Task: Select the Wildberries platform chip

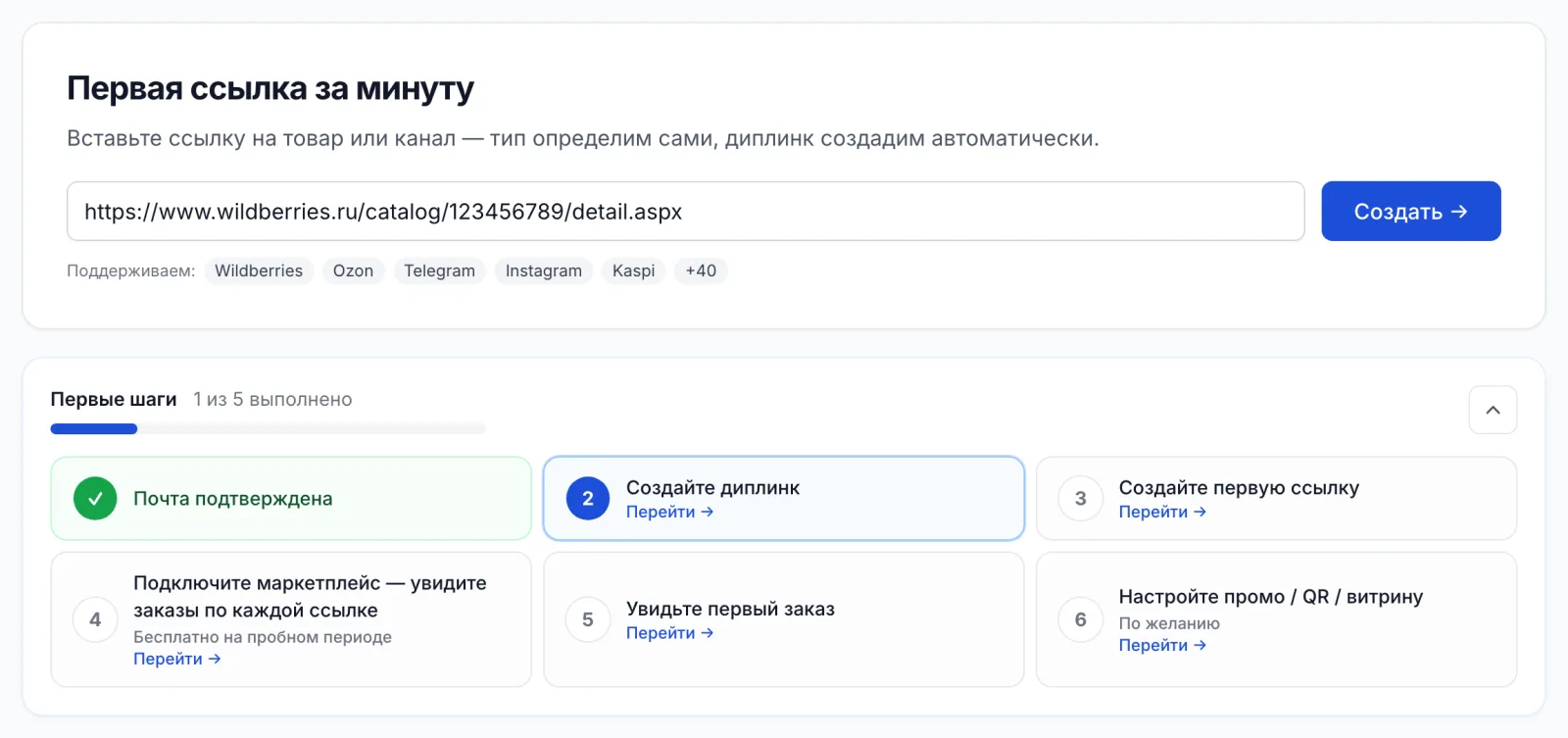Action: (259, 271)
